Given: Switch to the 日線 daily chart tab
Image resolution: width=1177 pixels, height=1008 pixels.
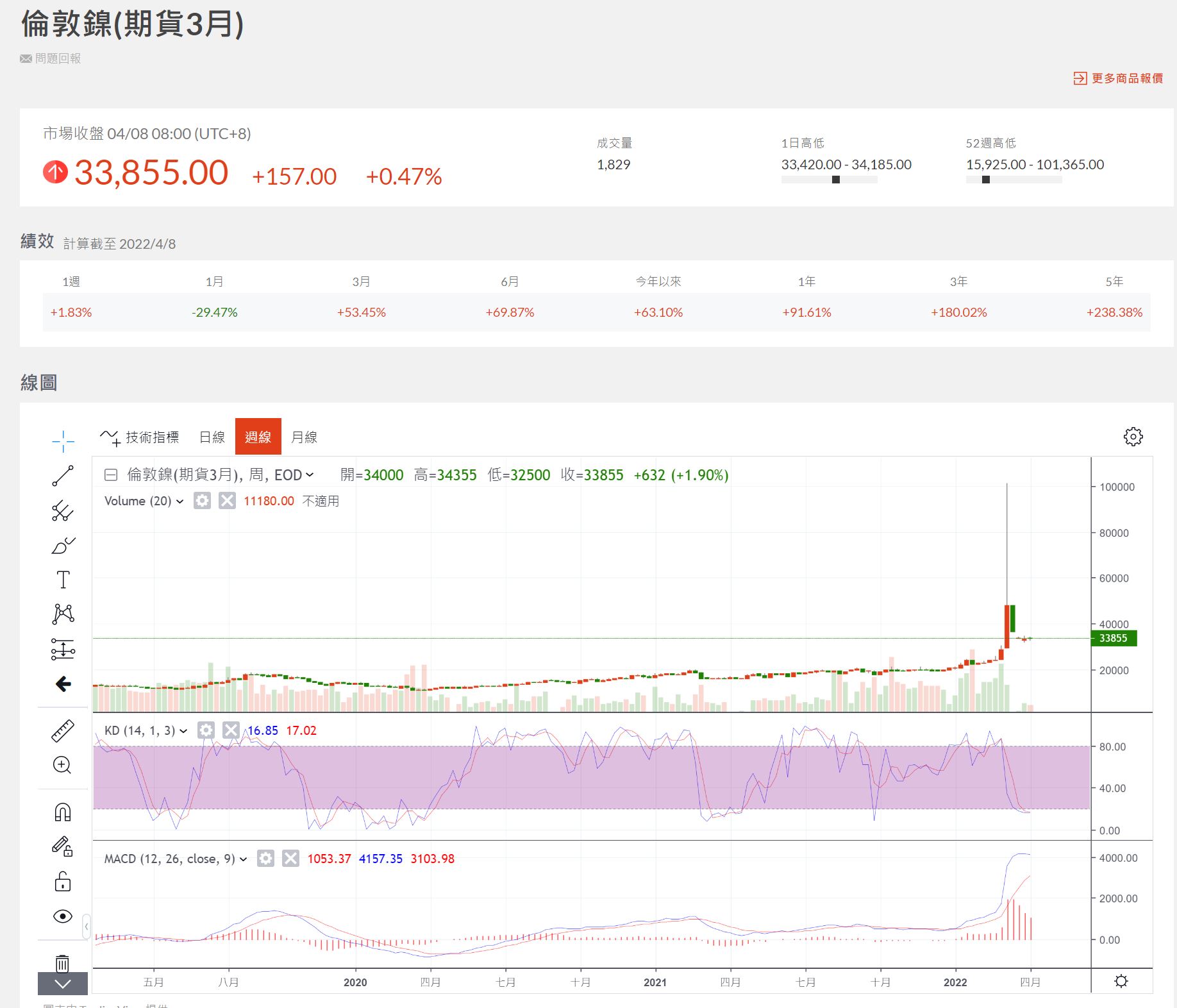Looking at the screenshot, I should [x=212, y=437].
